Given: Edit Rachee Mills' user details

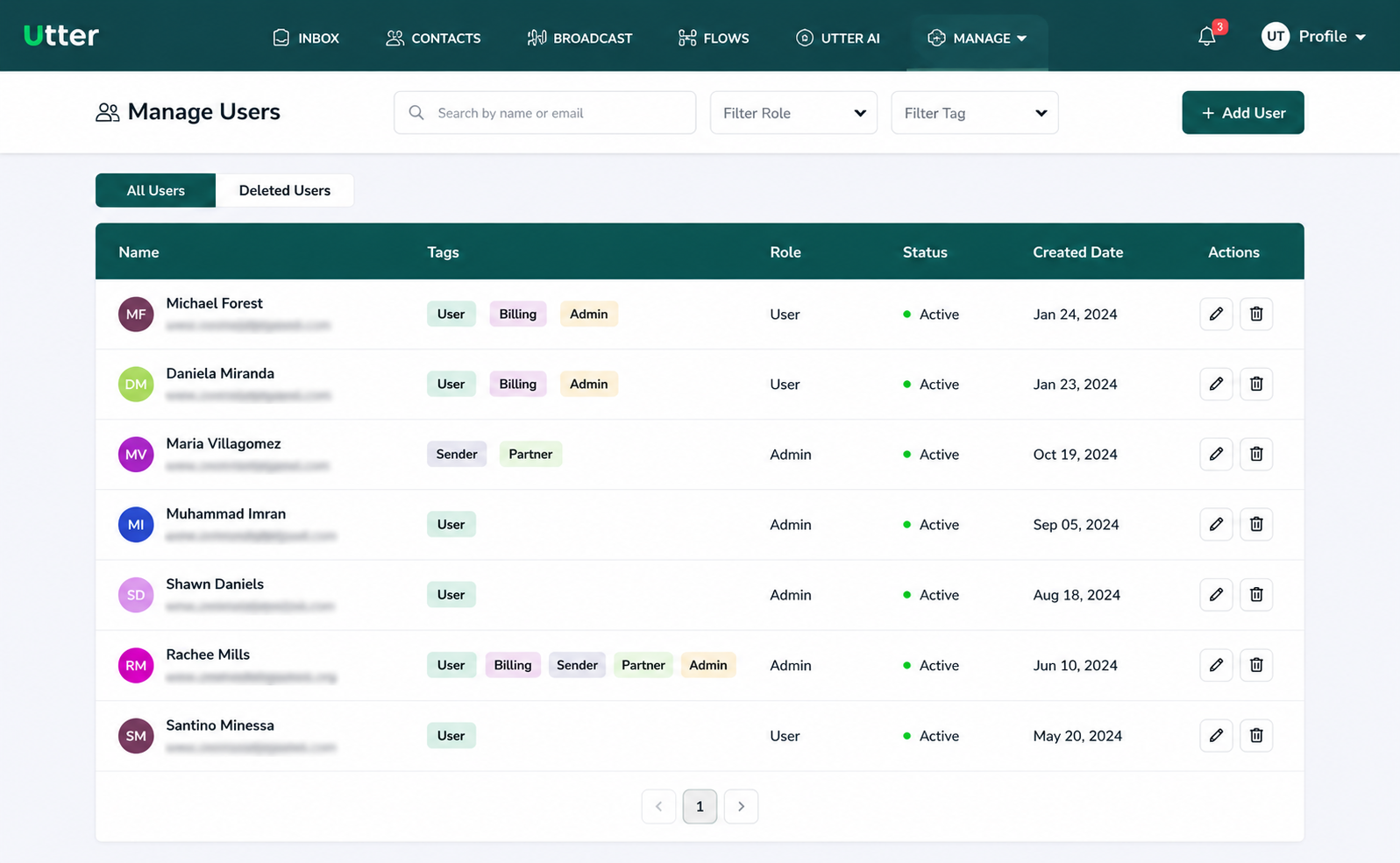Looking at the screenshot, I should [x=1216, y=665].
